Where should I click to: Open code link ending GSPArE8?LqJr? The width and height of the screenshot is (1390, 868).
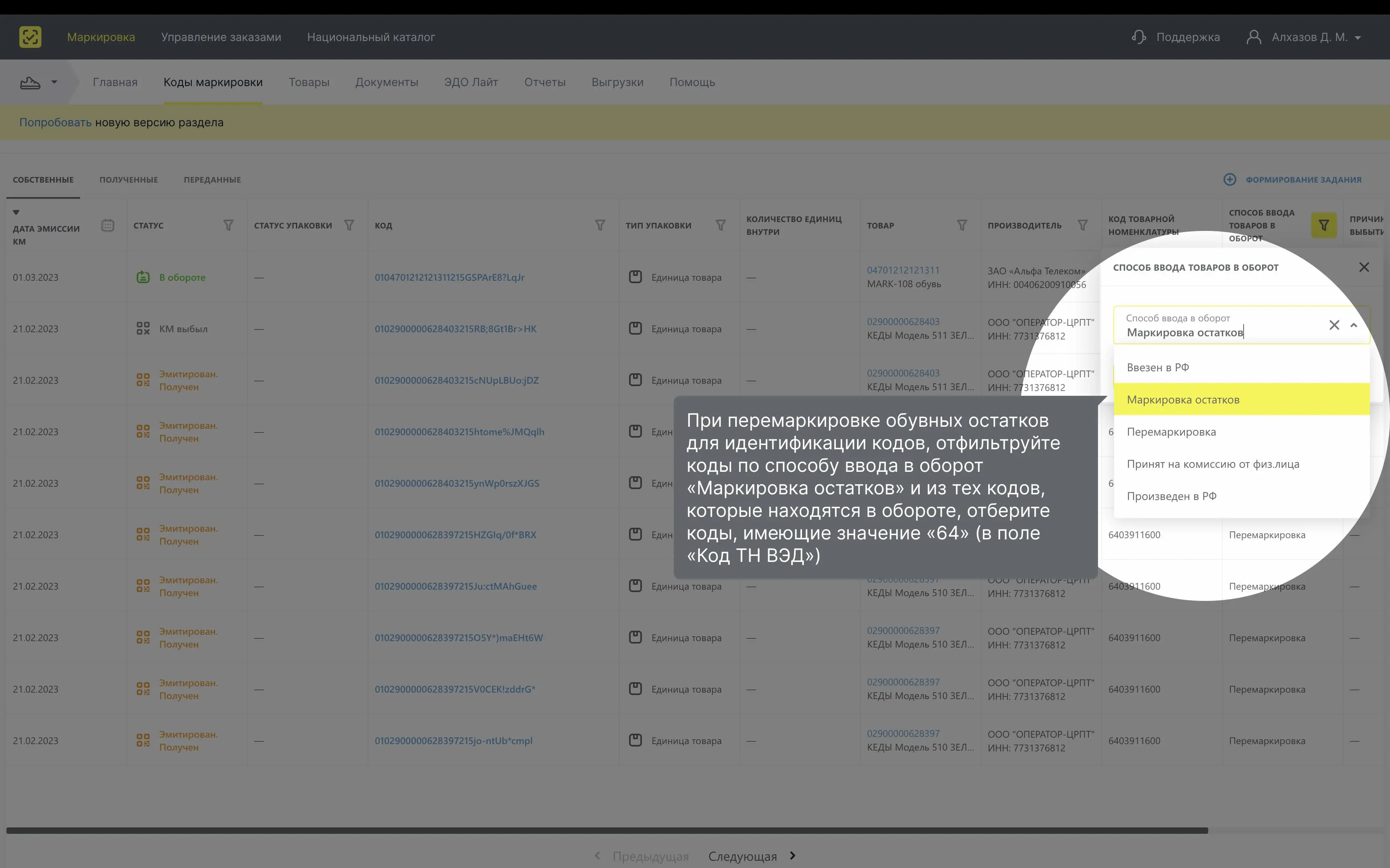449,277
